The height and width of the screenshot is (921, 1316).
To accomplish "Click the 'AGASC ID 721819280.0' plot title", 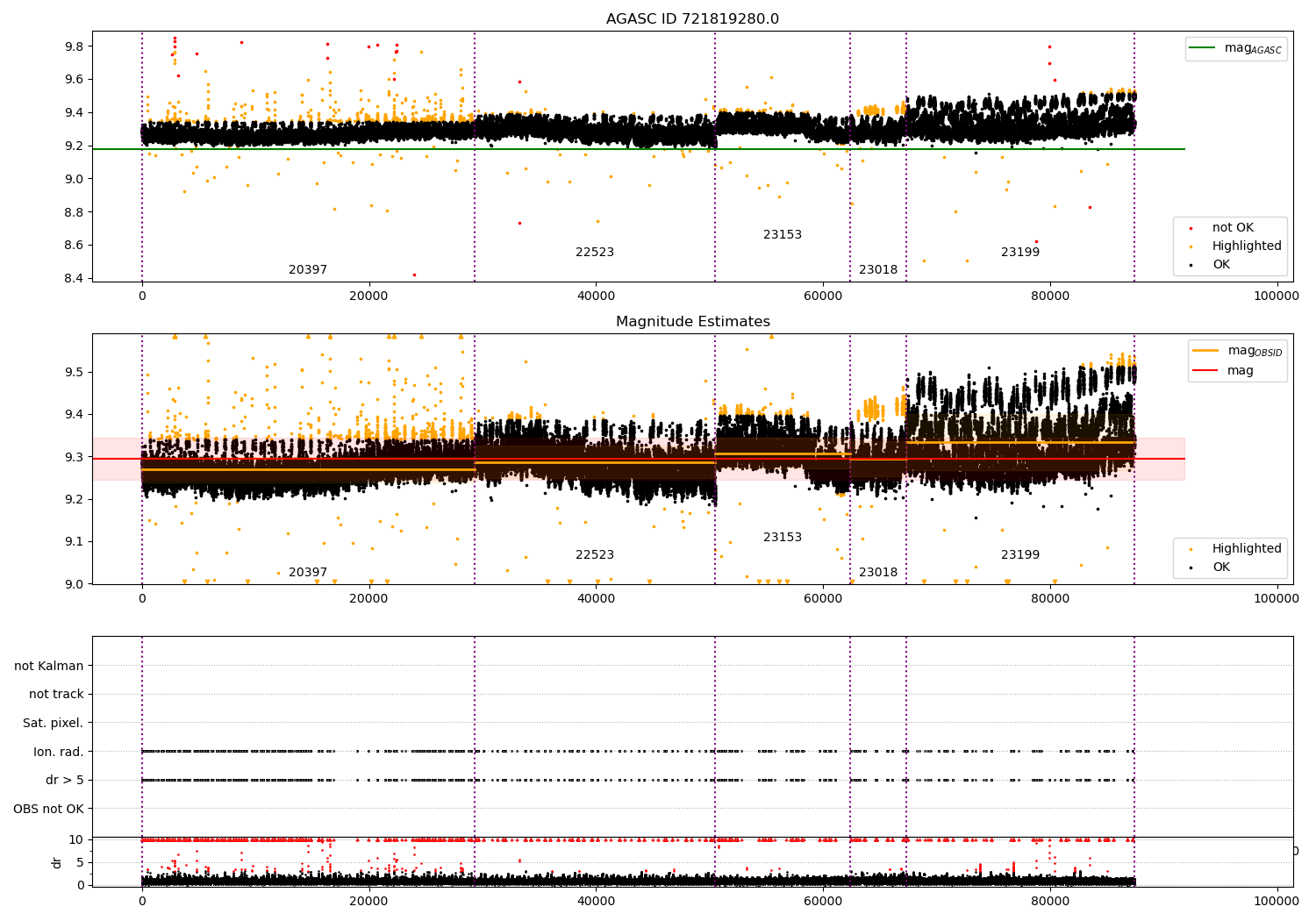I will 692,19.
